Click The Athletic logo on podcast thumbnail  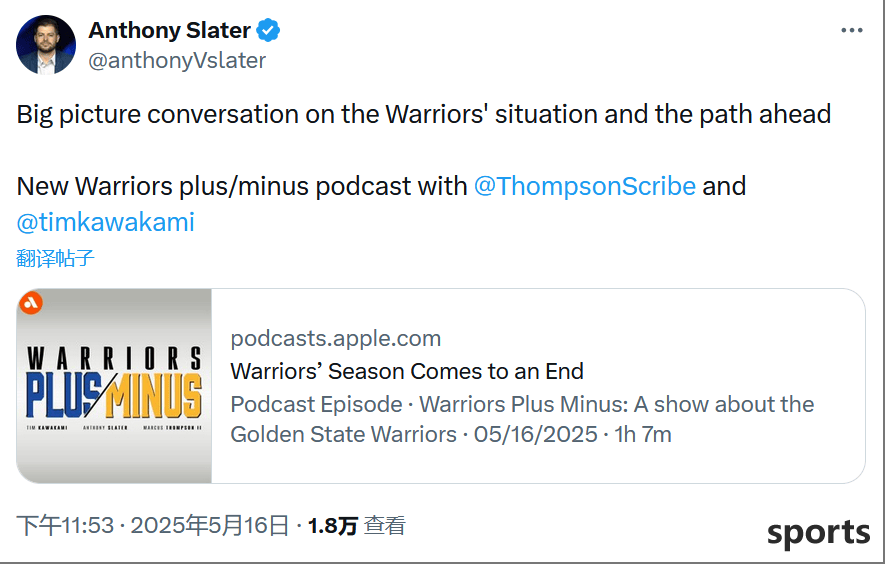31,303
